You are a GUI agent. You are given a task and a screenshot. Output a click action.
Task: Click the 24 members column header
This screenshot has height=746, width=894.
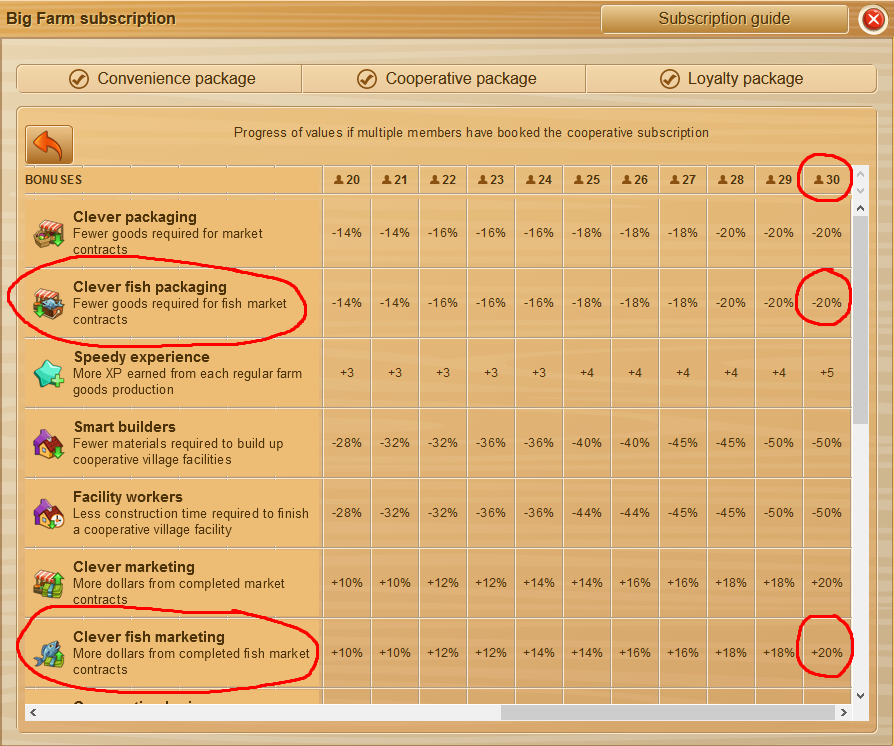(539, 180)
